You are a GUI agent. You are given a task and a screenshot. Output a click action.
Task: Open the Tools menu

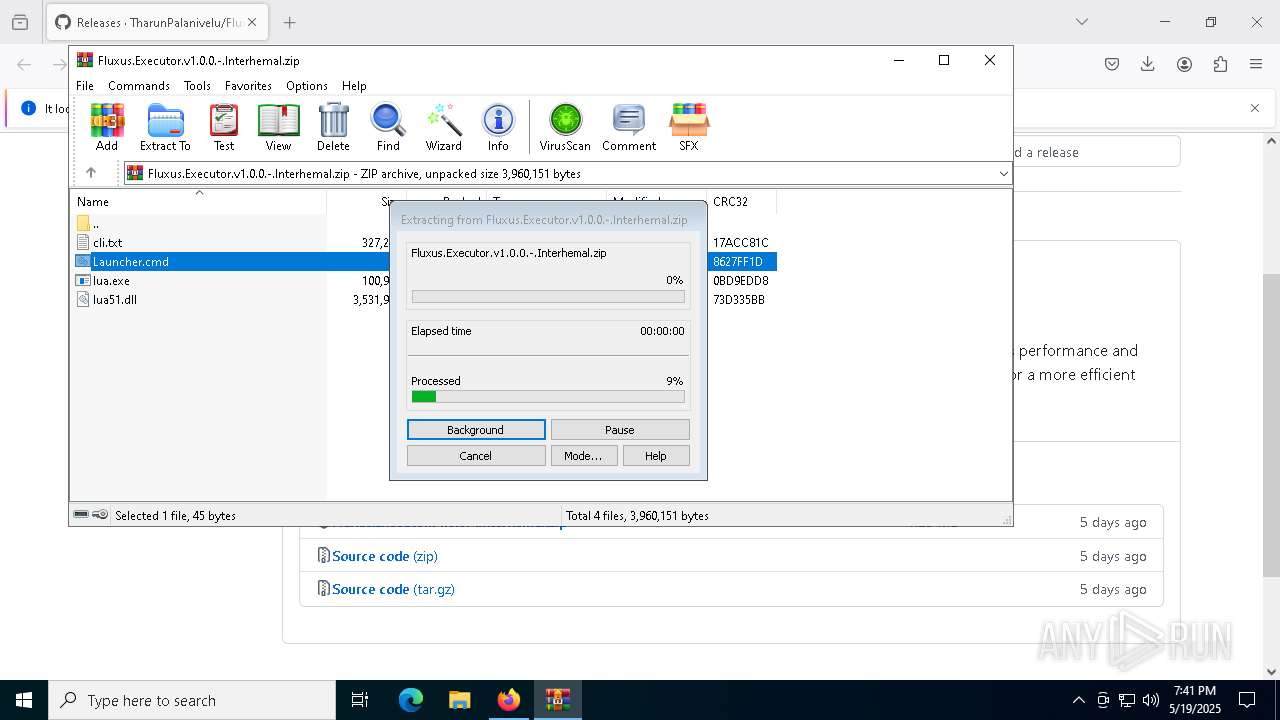click(x=197, y=86)
